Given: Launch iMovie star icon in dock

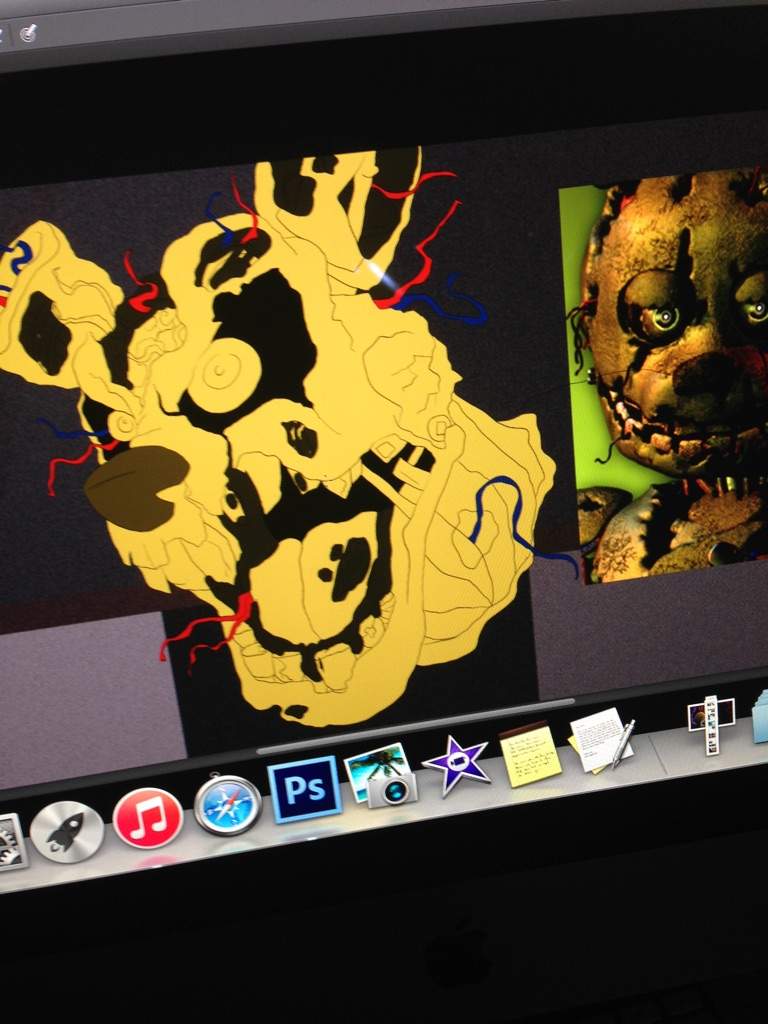Looking at the screenshot, I should point(456,764).
